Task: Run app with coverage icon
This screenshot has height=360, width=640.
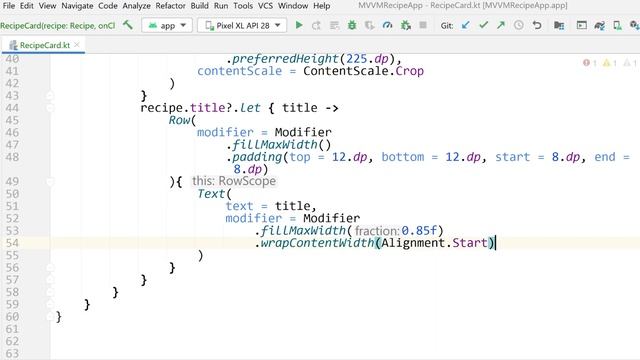Action: point(369,25)
